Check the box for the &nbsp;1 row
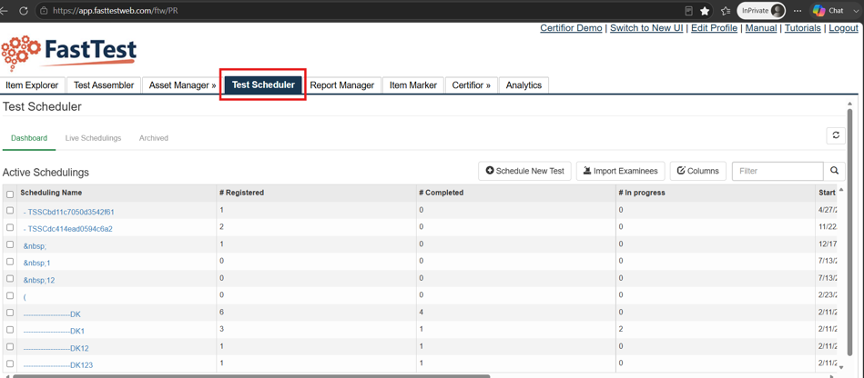 pos(10,261)
